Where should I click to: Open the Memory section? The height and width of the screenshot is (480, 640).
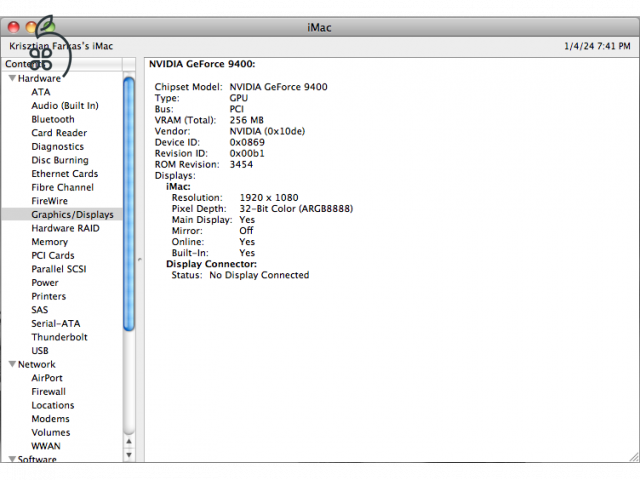click(x=49, y=242)
